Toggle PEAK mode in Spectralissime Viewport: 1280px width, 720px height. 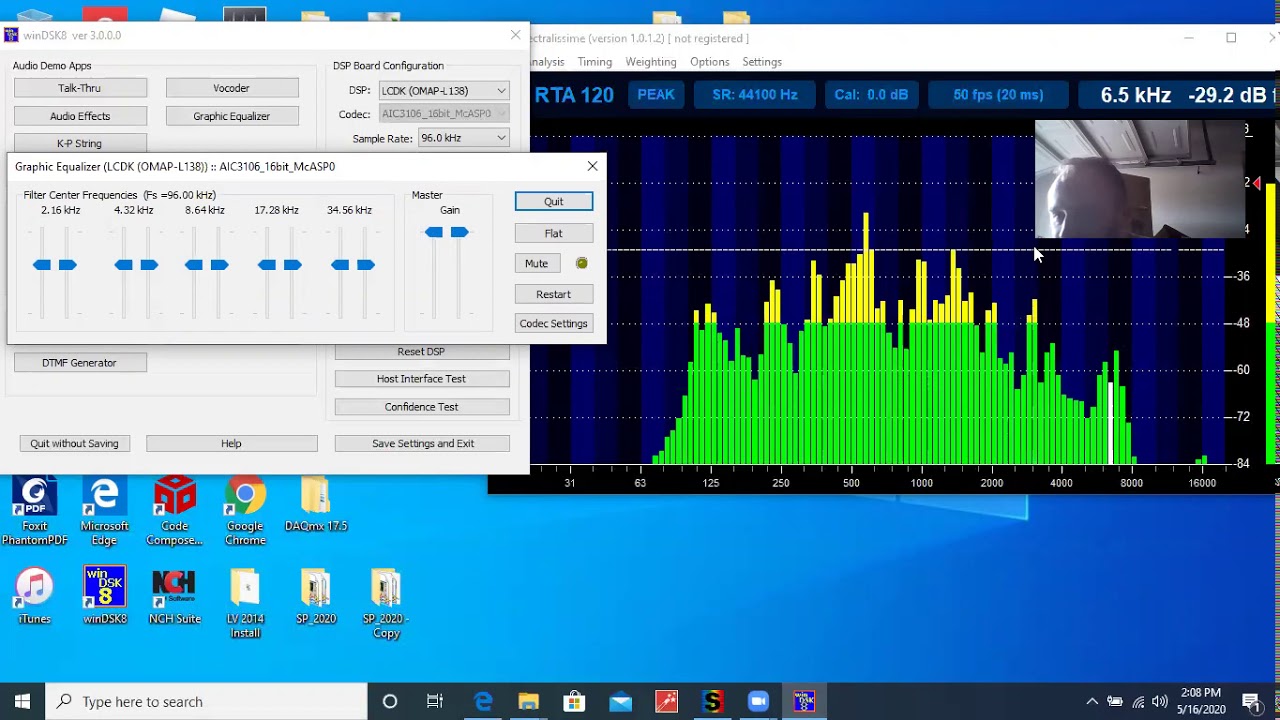point(656,95)
